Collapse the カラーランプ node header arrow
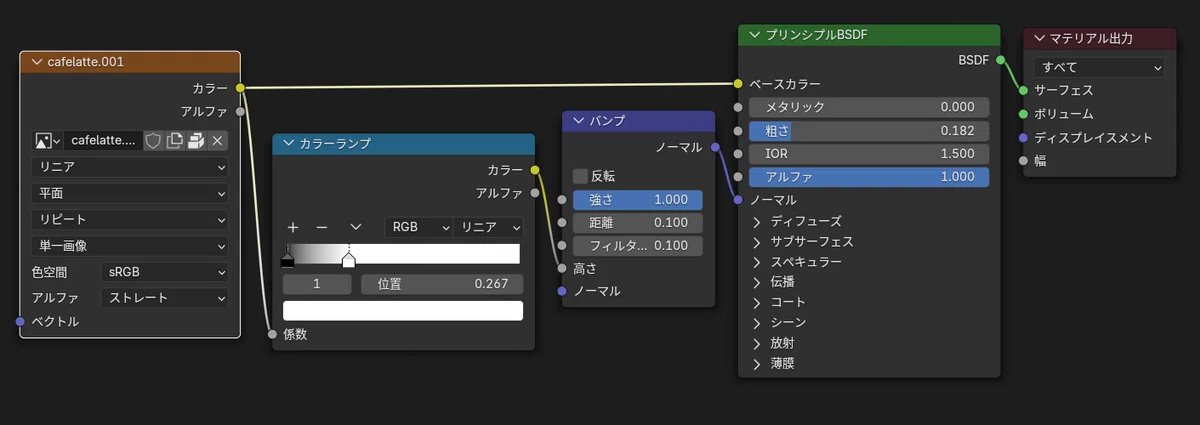Image resolution: width=1200 pixels, height=425 pixels. pos(289,144)
